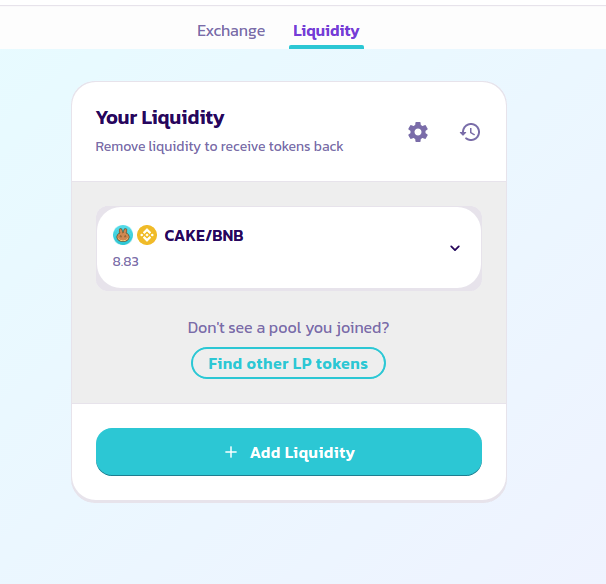Viewport: 606px width, 584px height.
Task: Click the plus icon on Add Liquidity
Action: click(231, 452)
